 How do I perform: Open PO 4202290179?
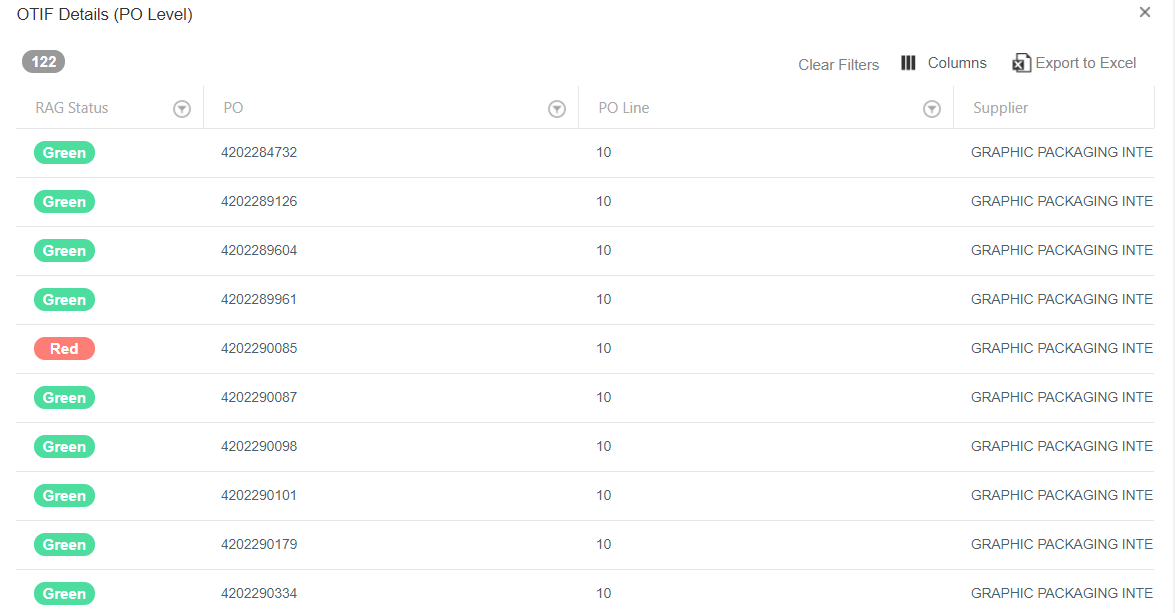(259, 544)
